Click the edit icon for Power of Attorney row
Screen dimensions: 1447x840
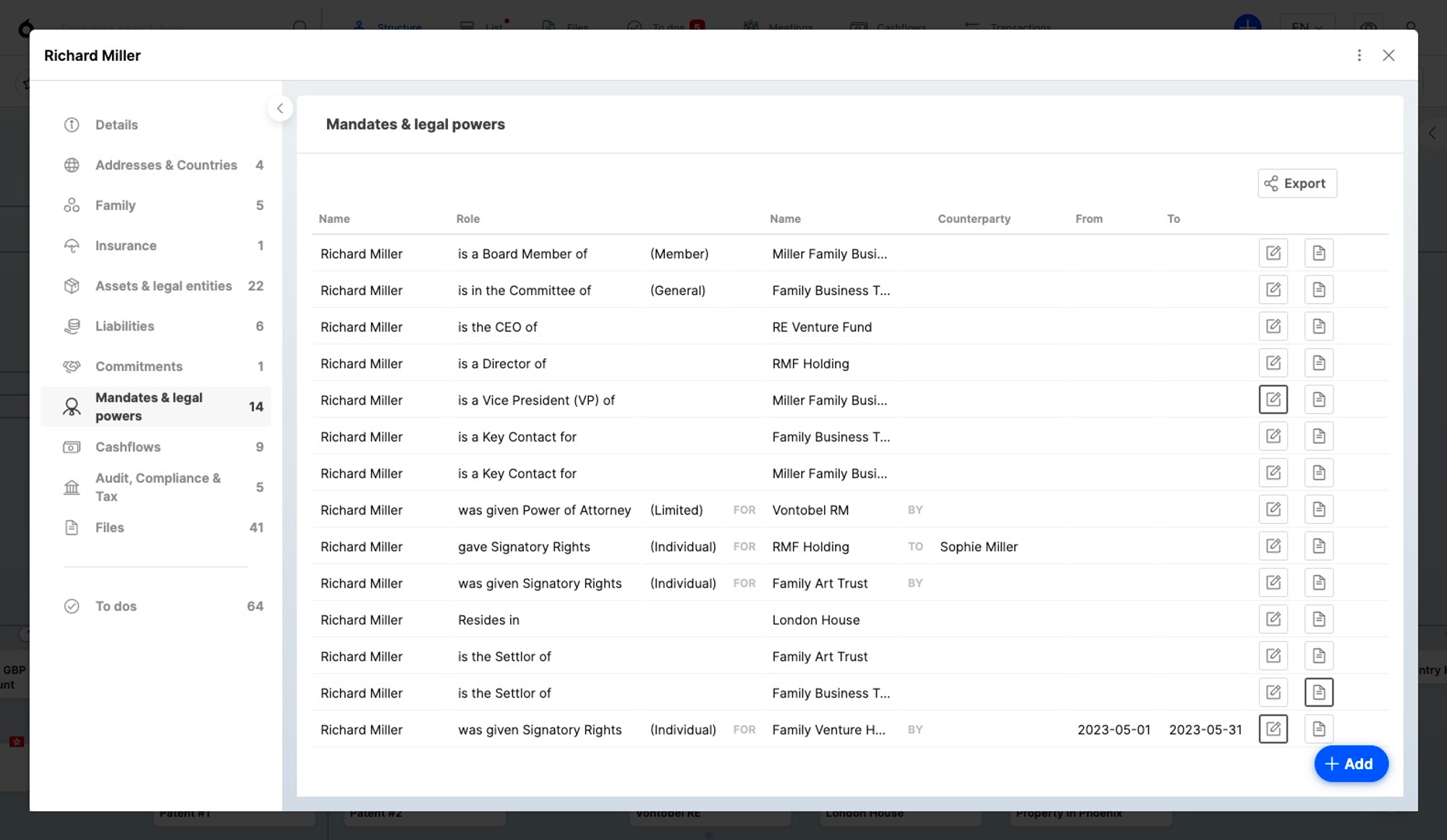[x=1273, y=509]
